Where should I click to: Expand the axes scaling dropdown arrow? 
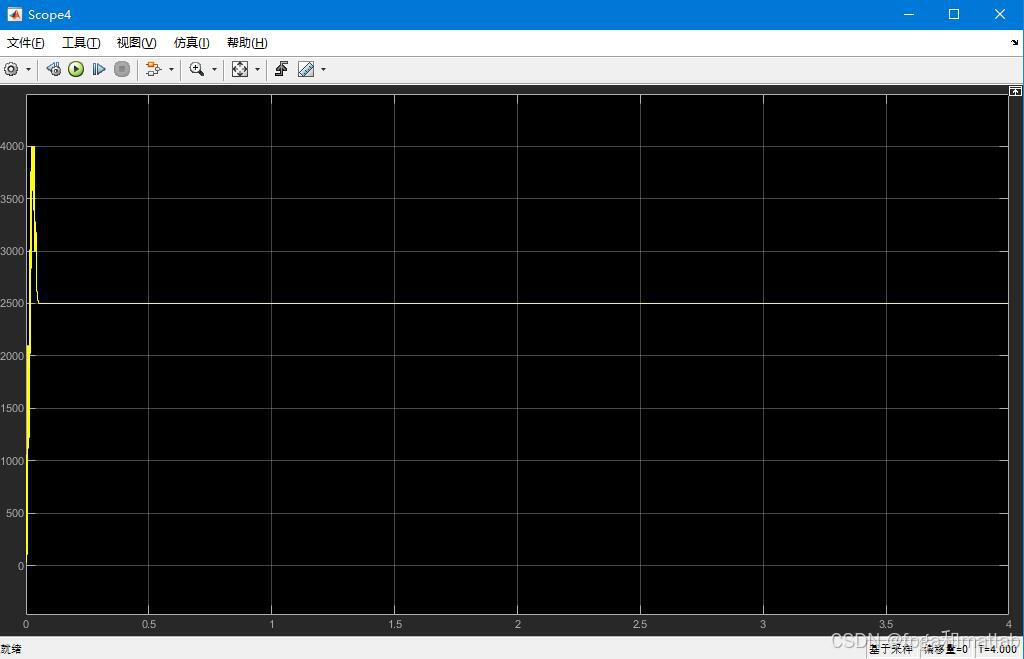pos(257,69)
